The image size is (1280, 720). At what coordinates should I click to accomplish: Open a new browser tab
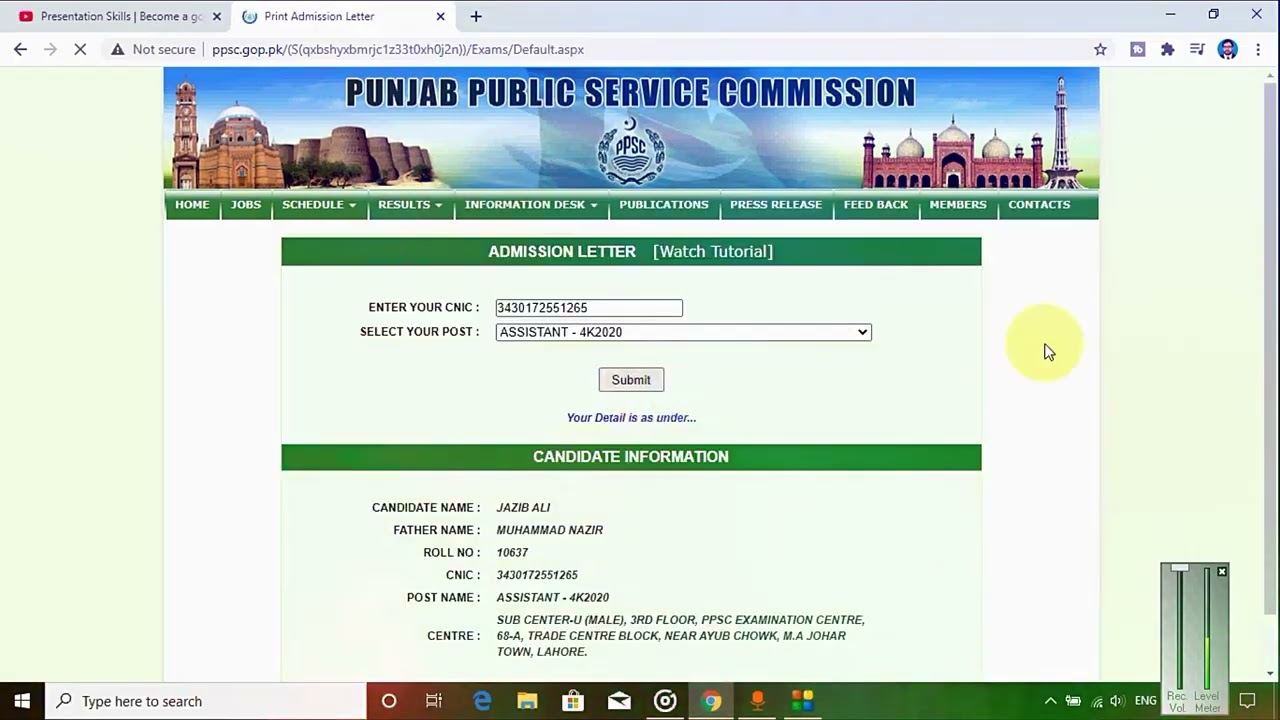point(476,16)
